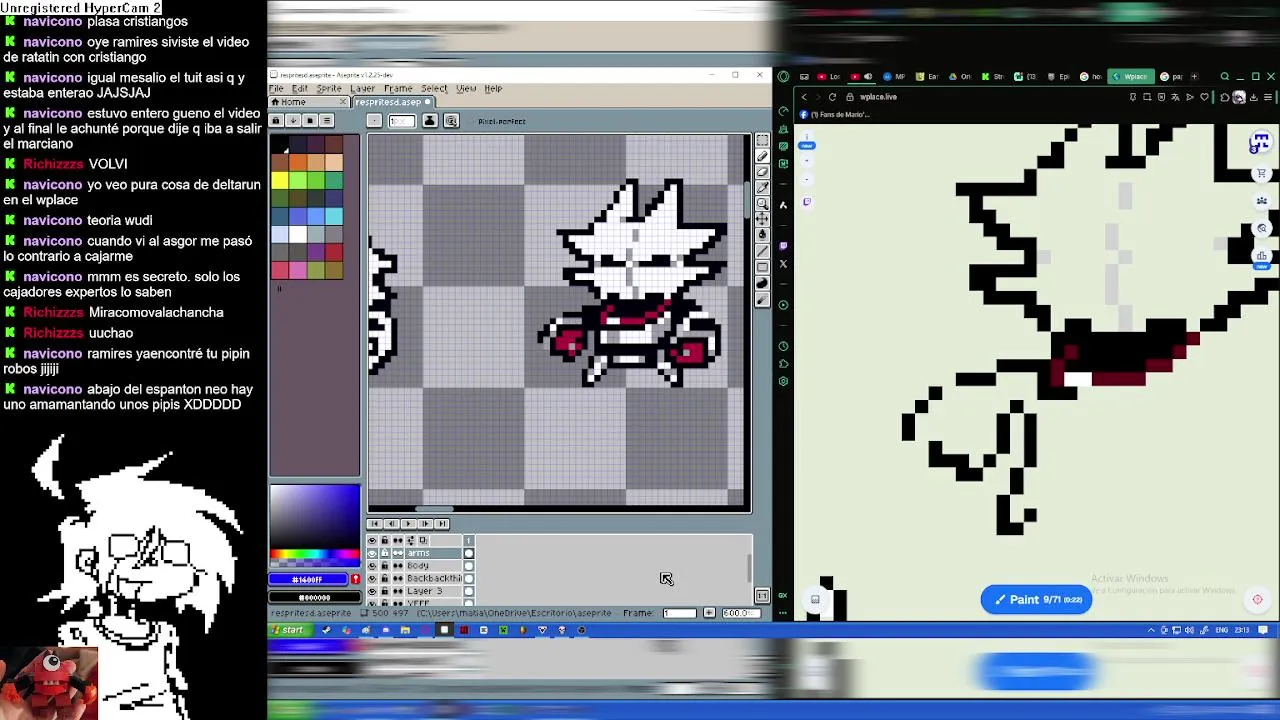
Task: Click the palette presets icon
Action: (x=310, y=120)
